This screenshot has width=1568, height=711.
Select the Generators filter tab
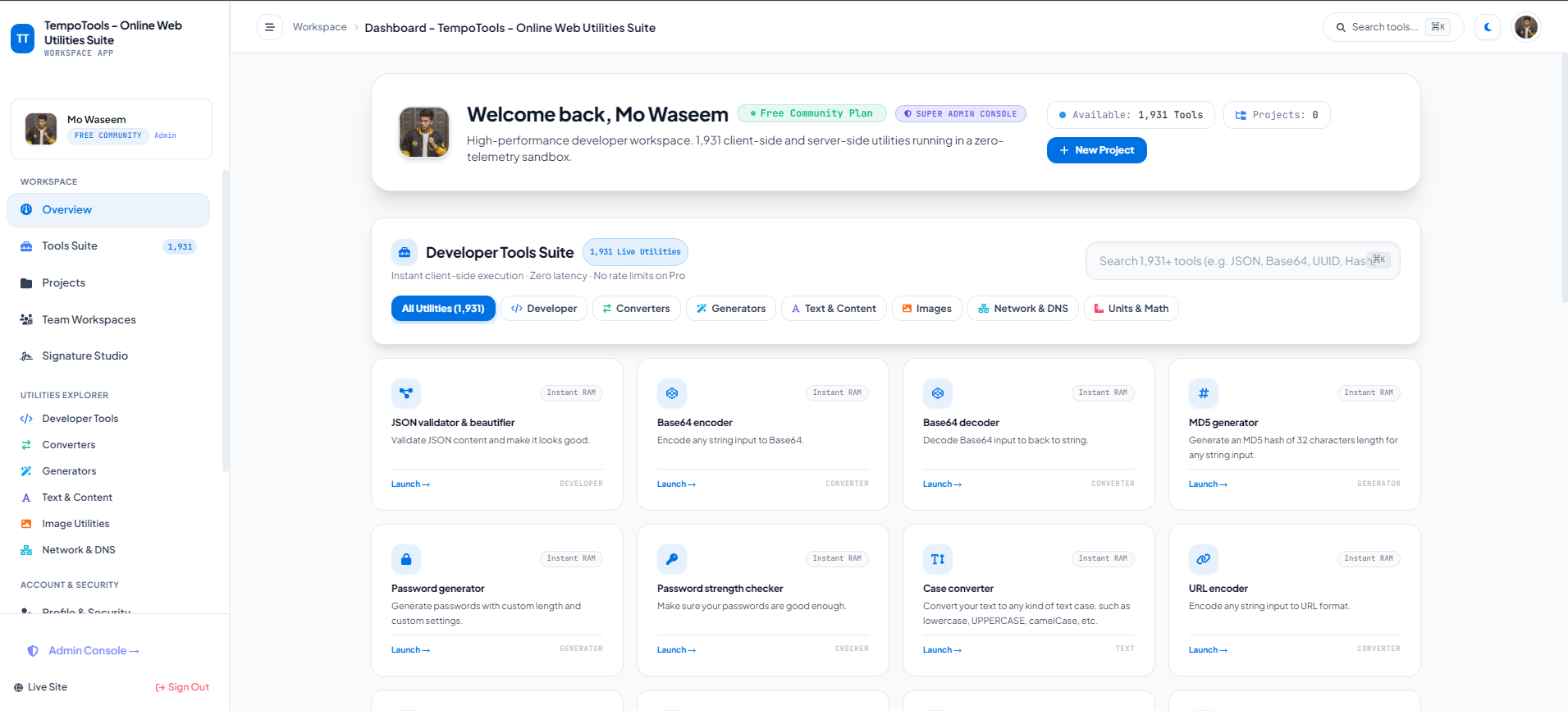[731, 309]
